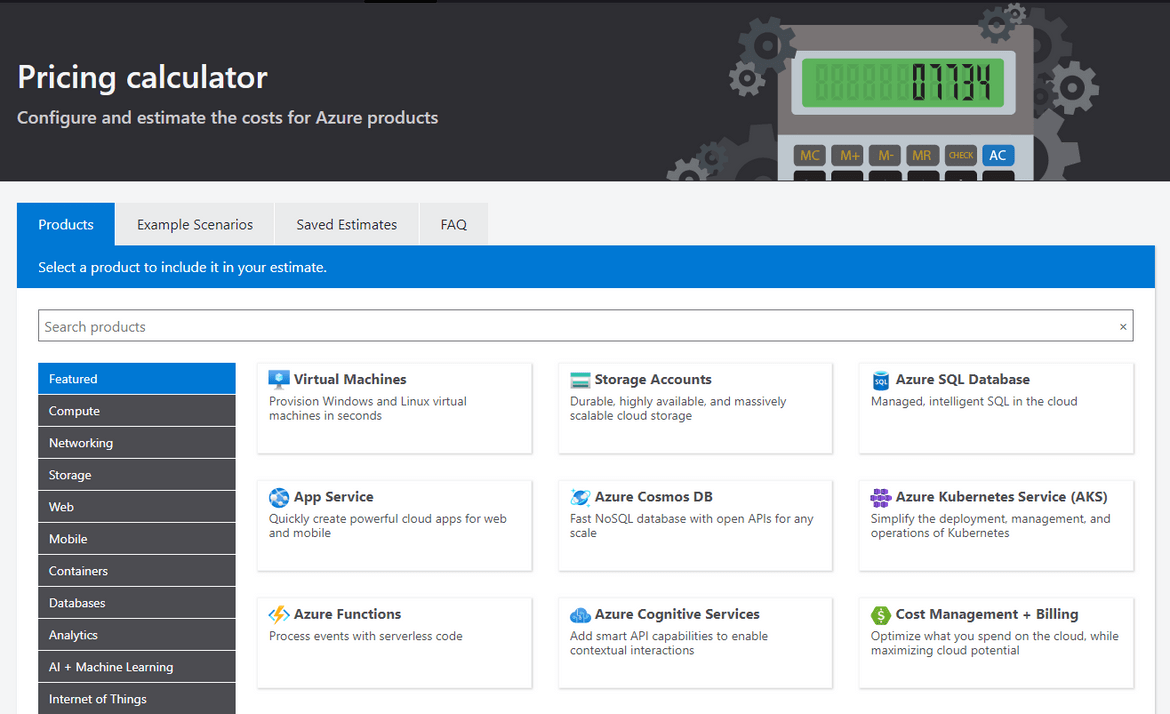Screen dimensions: 1170x714
Task: Click the Storage Accounts icon
Action: (x=580, y=380)
